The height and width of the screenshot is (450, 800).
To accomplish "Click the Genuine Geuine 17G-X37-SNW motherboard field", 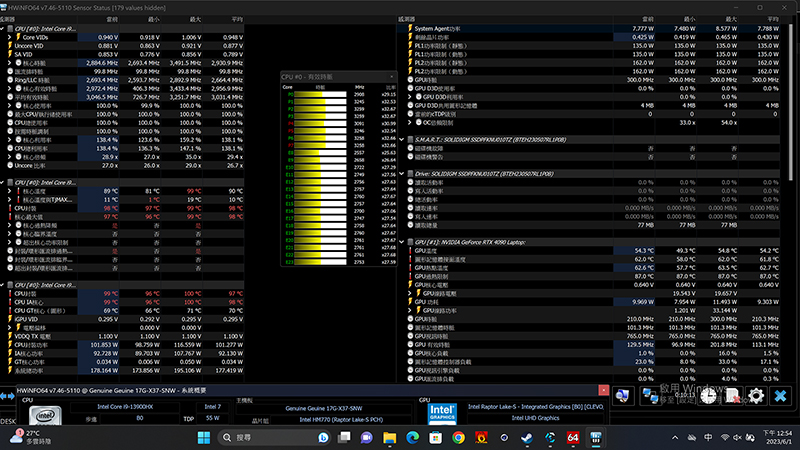I will pos(323,408).
